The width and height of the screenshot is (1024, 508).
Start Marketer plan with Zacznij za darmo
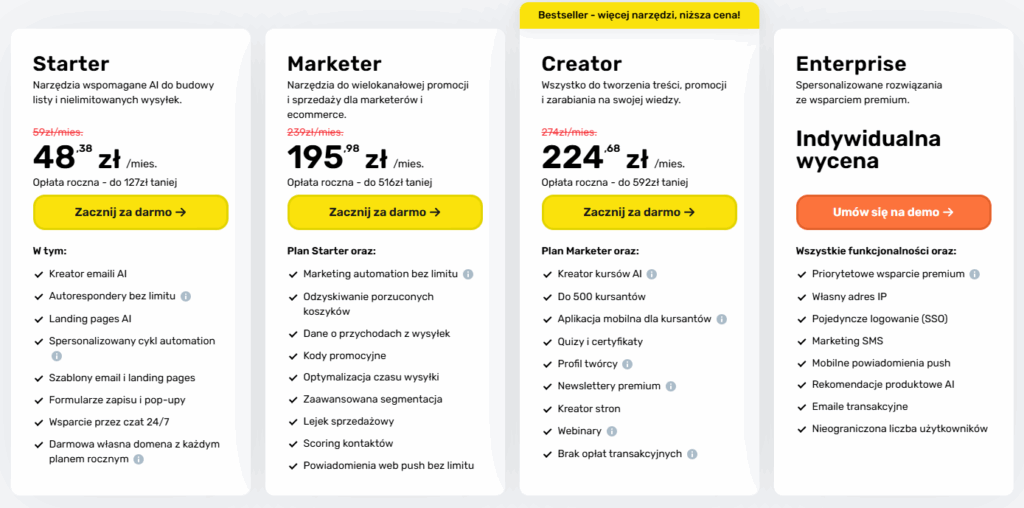click(x=385, y=212)
